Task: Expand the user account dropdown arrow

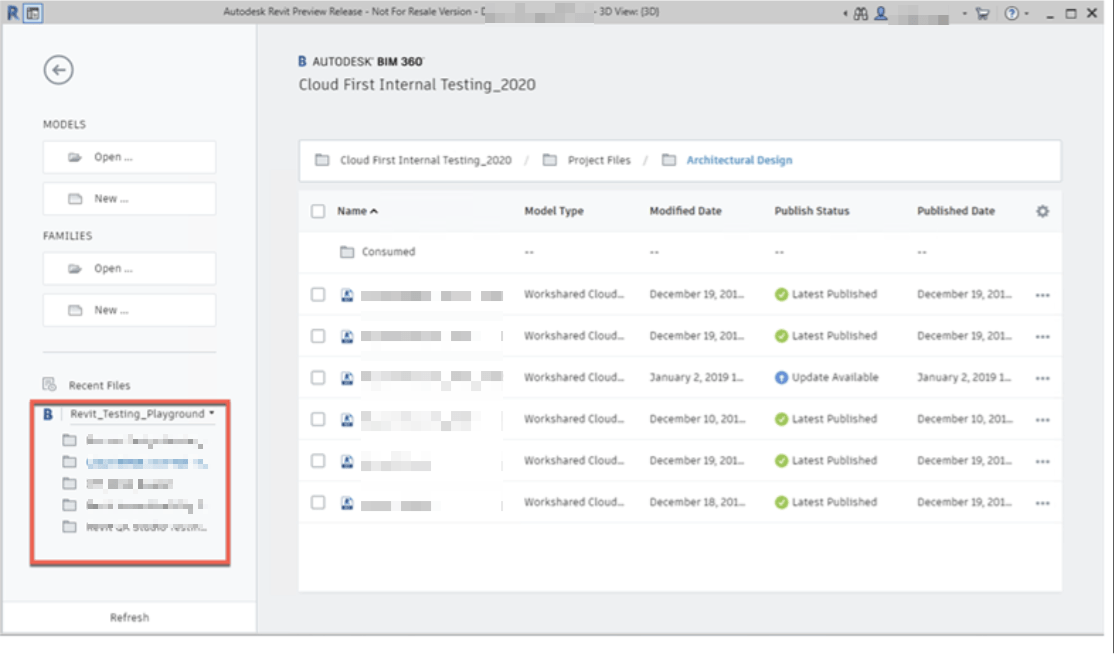Action: 964,13
